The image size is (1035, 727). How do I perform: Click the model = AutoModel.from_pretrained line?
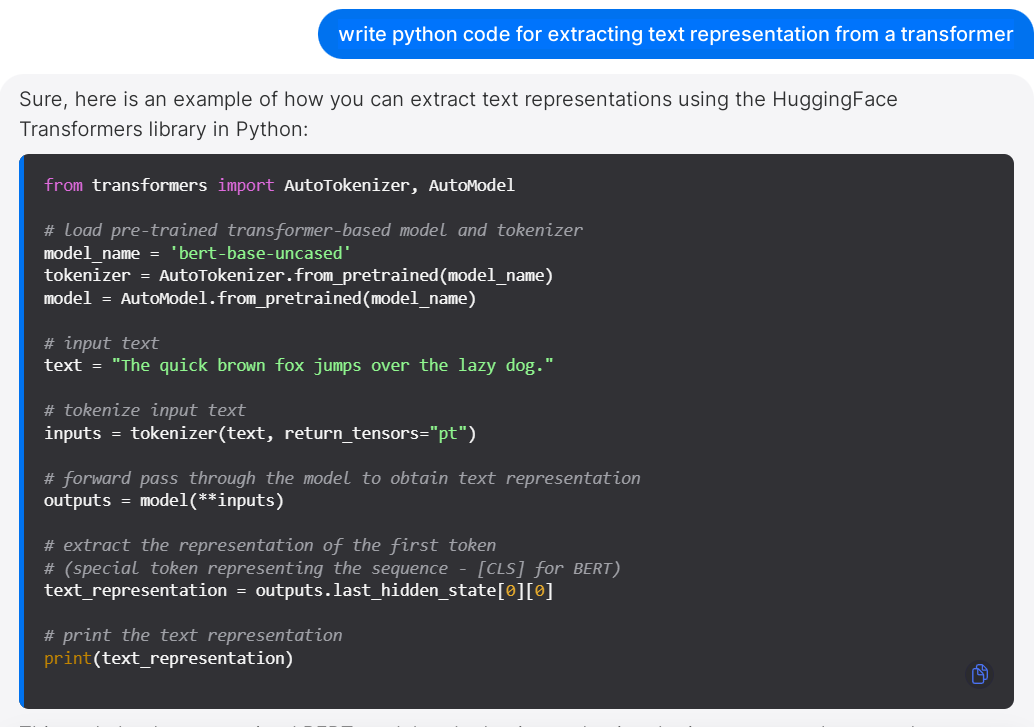point(260,298)
